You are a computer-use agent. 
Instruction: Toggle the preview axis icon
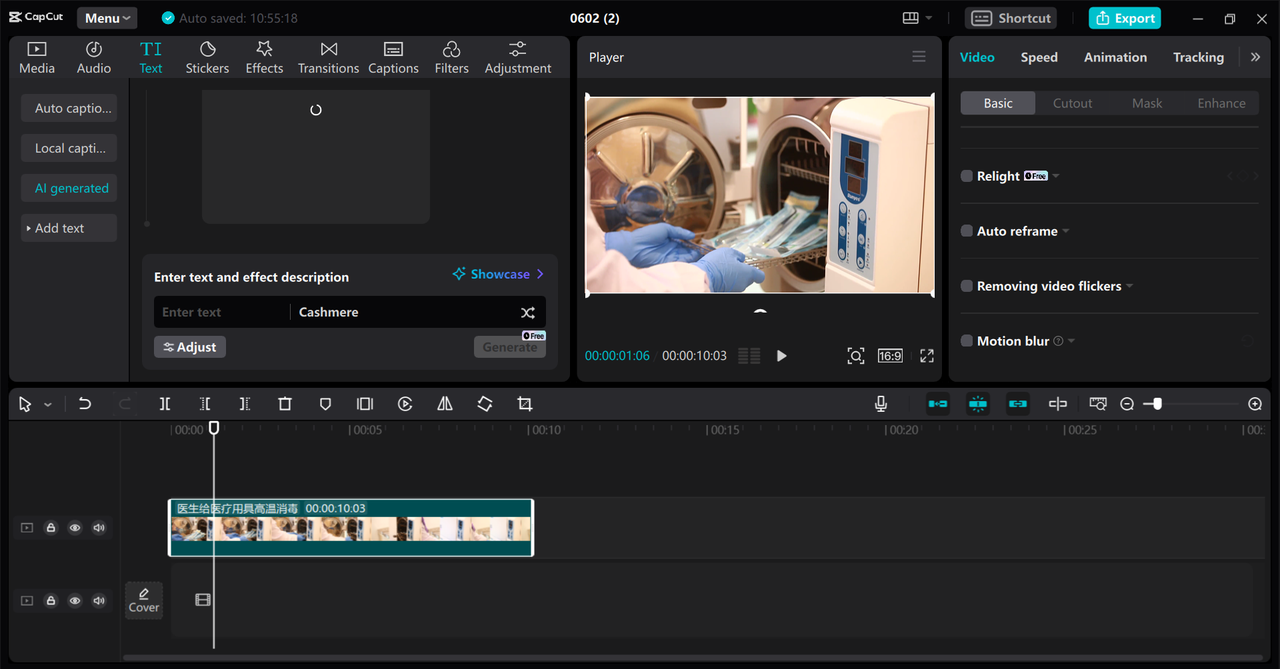[x=1058, y=404]
